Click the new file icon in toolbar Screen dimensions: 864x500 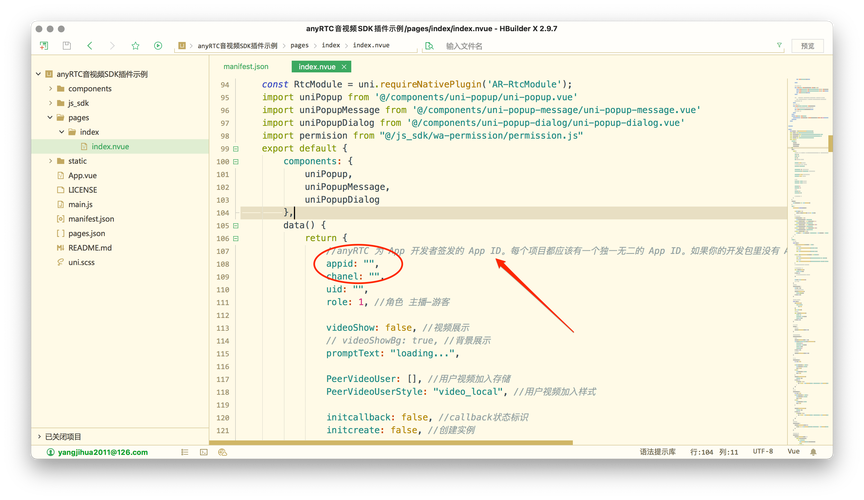pos(44,46)
